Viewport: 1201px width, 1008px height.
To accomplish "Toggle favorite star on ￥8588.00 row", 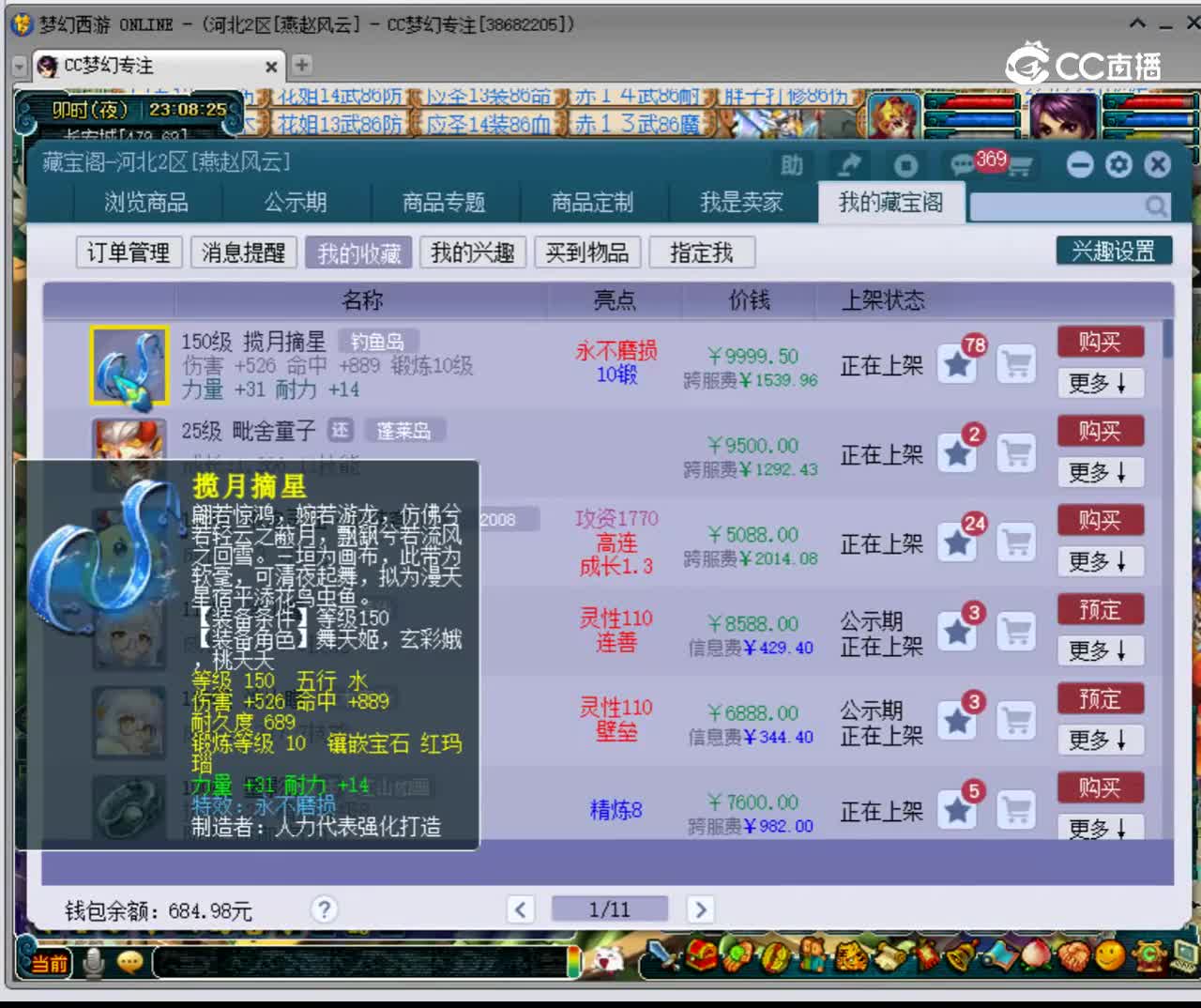I will click(958, 631).
